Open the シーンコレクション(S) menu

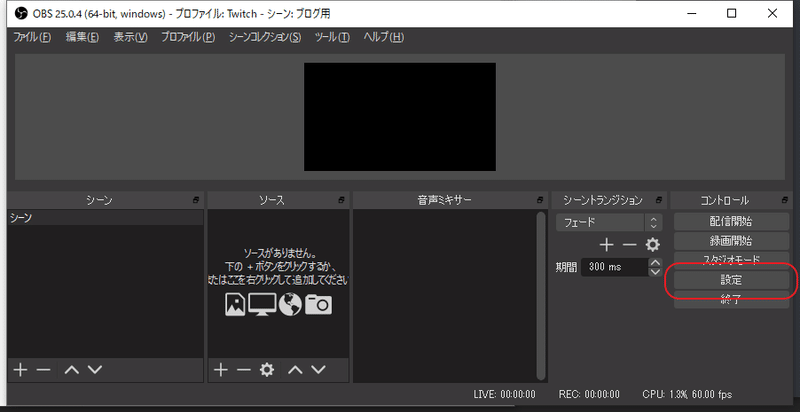pyautogui.click(x=265, y=37)
